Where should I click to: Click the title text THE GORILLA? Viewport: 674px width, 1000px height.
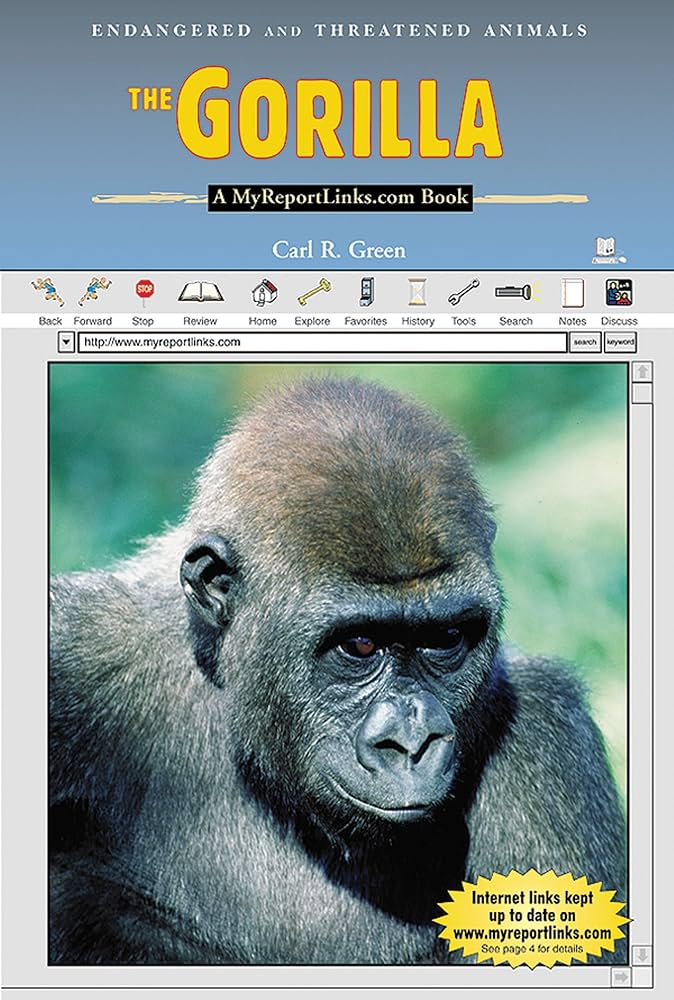click(315, 114)
